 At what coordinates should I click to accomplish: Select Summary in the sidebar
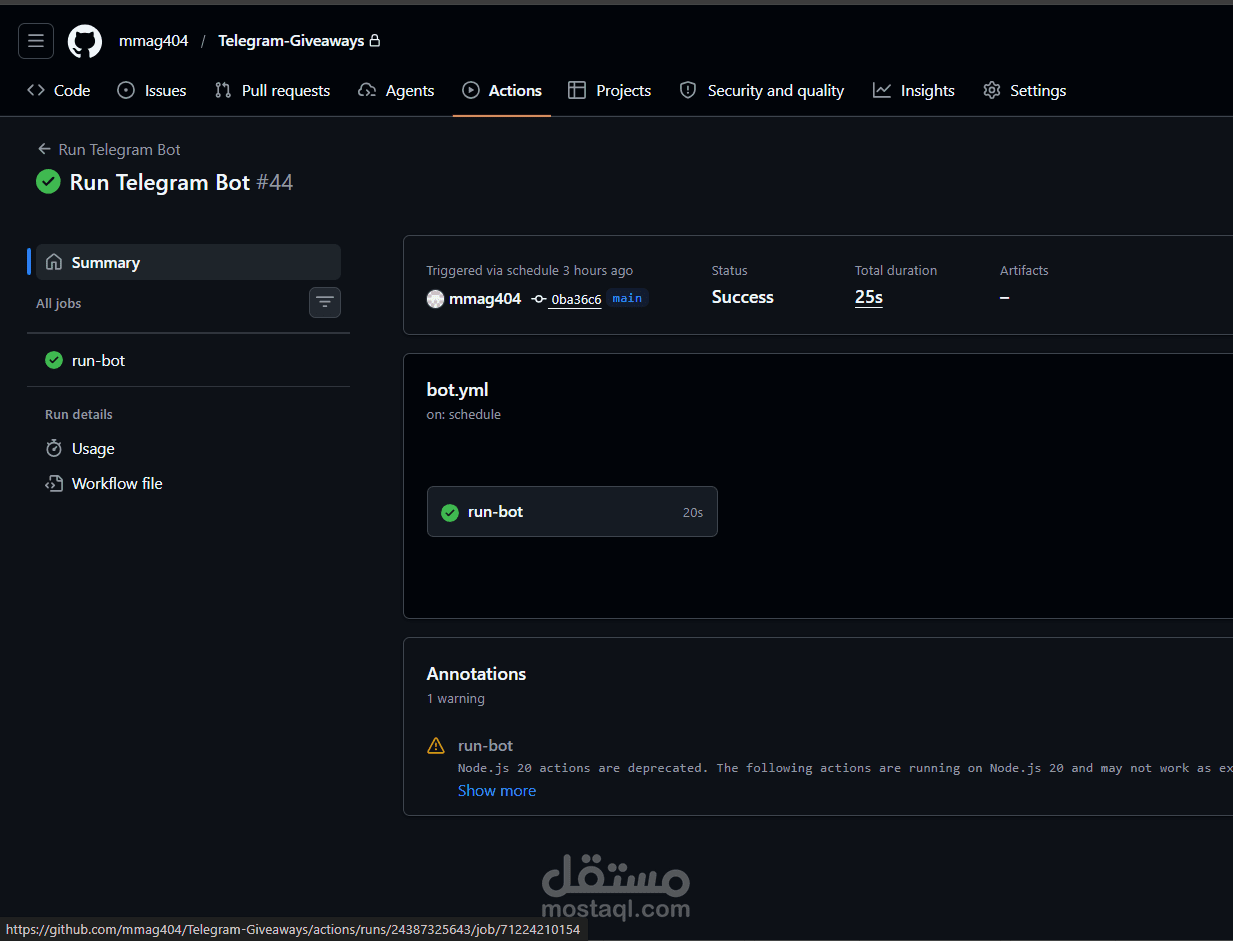tap(188, 262)
